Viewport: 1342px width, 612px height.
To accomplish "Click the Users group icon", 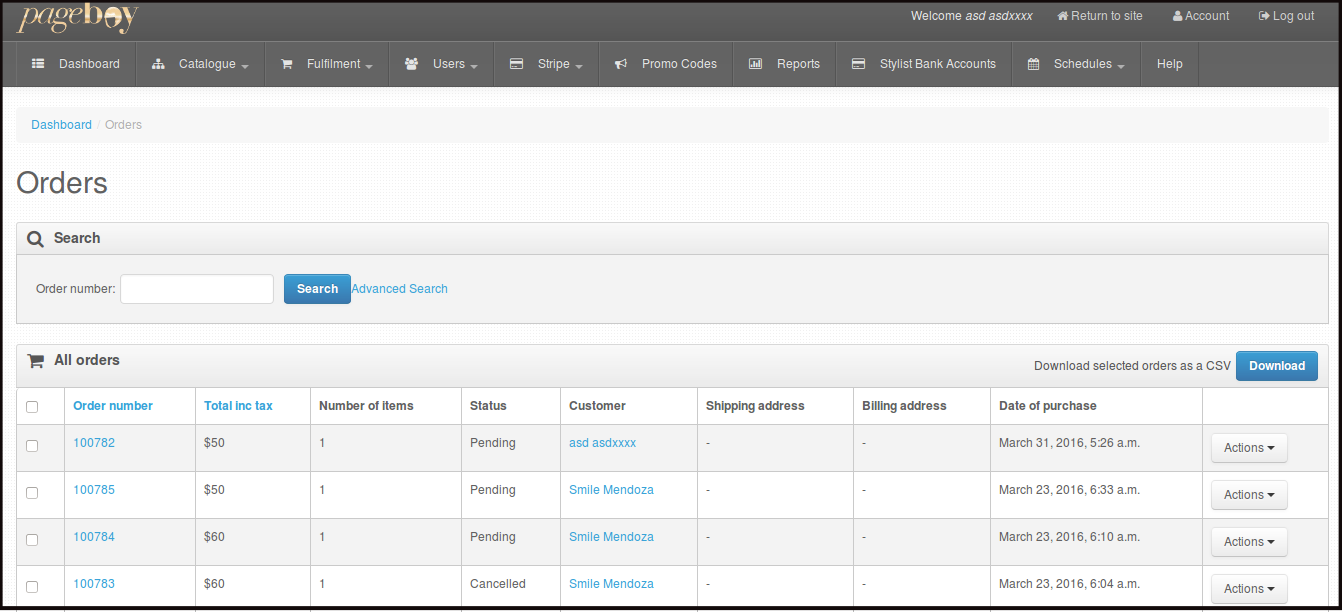I will tap(411, 64).
